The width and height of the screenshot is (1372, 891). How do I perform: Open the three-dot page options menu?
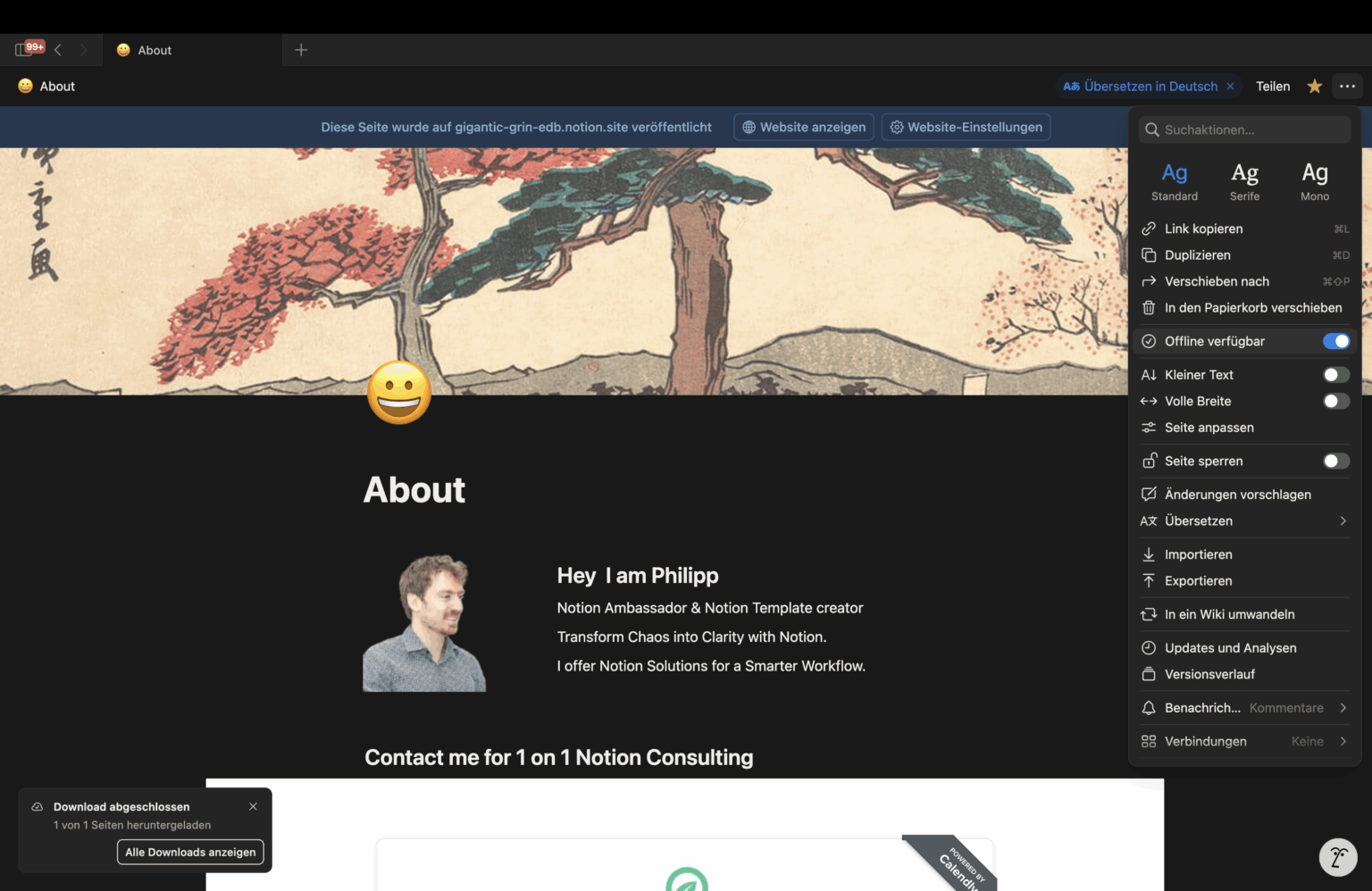tap(1347, 87)
